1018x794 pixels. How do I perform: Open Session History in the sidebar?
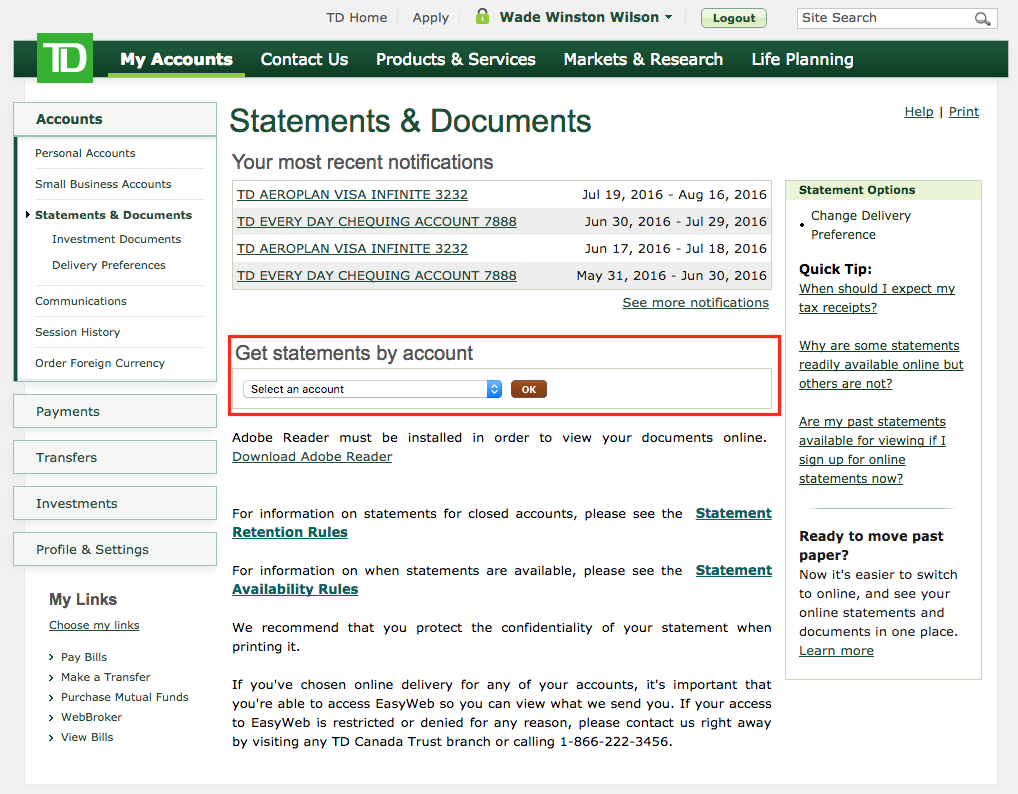pyautogui.click(x=78, y=332)
